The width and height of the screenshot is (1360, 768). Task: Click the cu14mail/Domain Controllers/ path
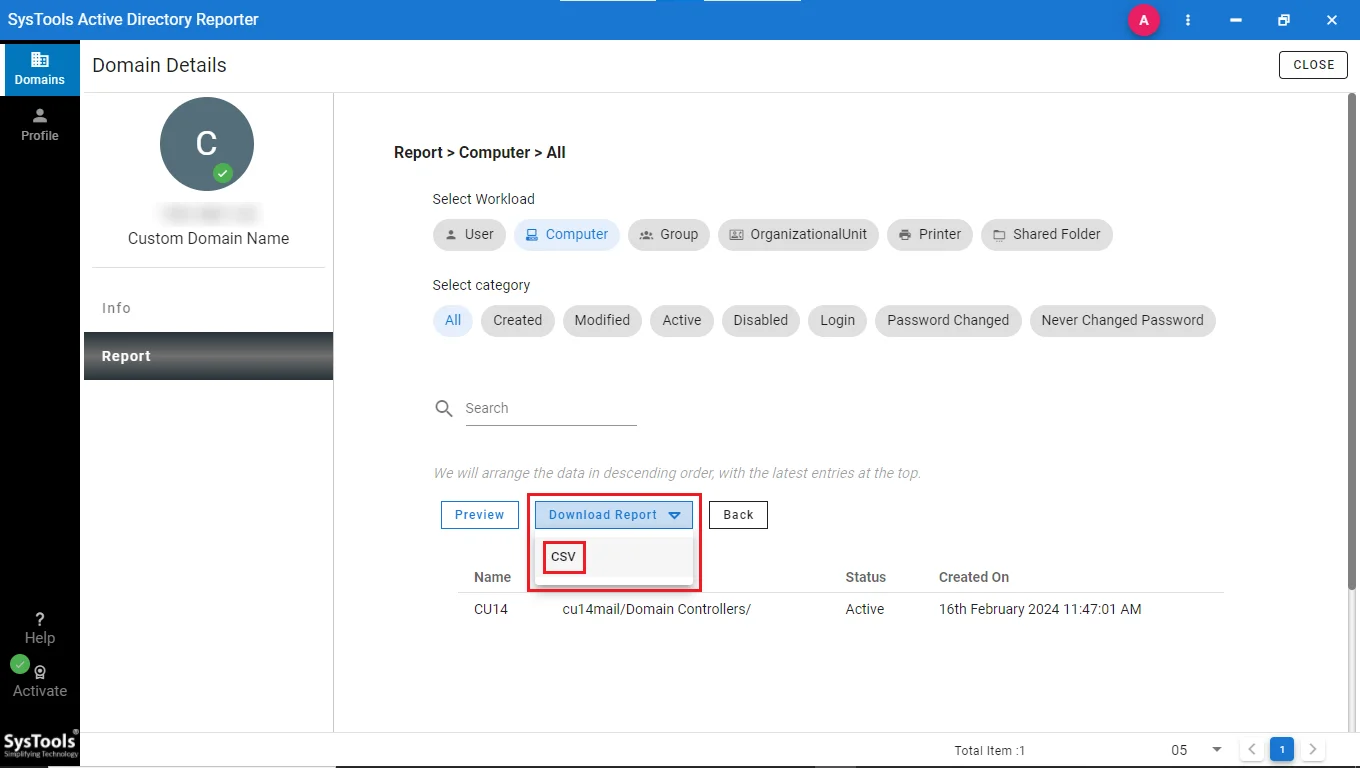point(657,609)
